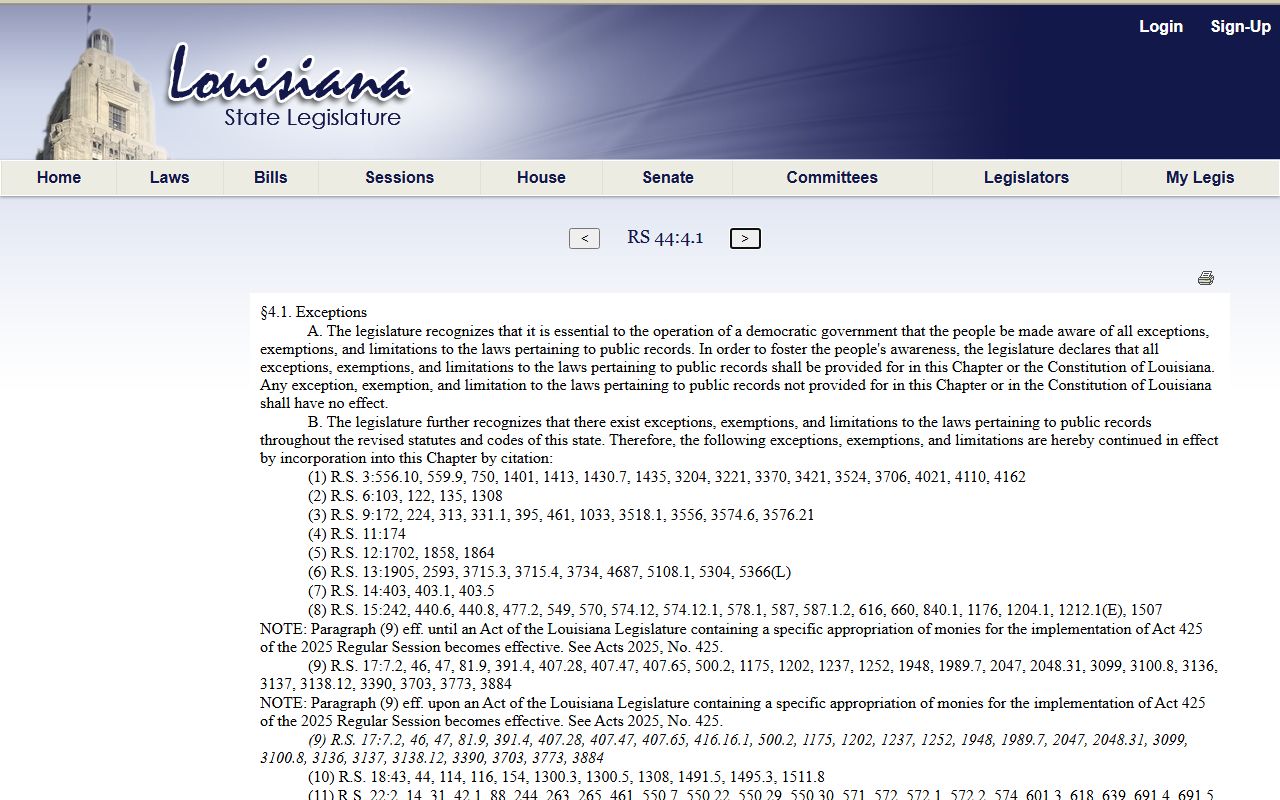This screenshot has width=1280, height=800.
Task: Click the Login link
Action: [1161, 27]
